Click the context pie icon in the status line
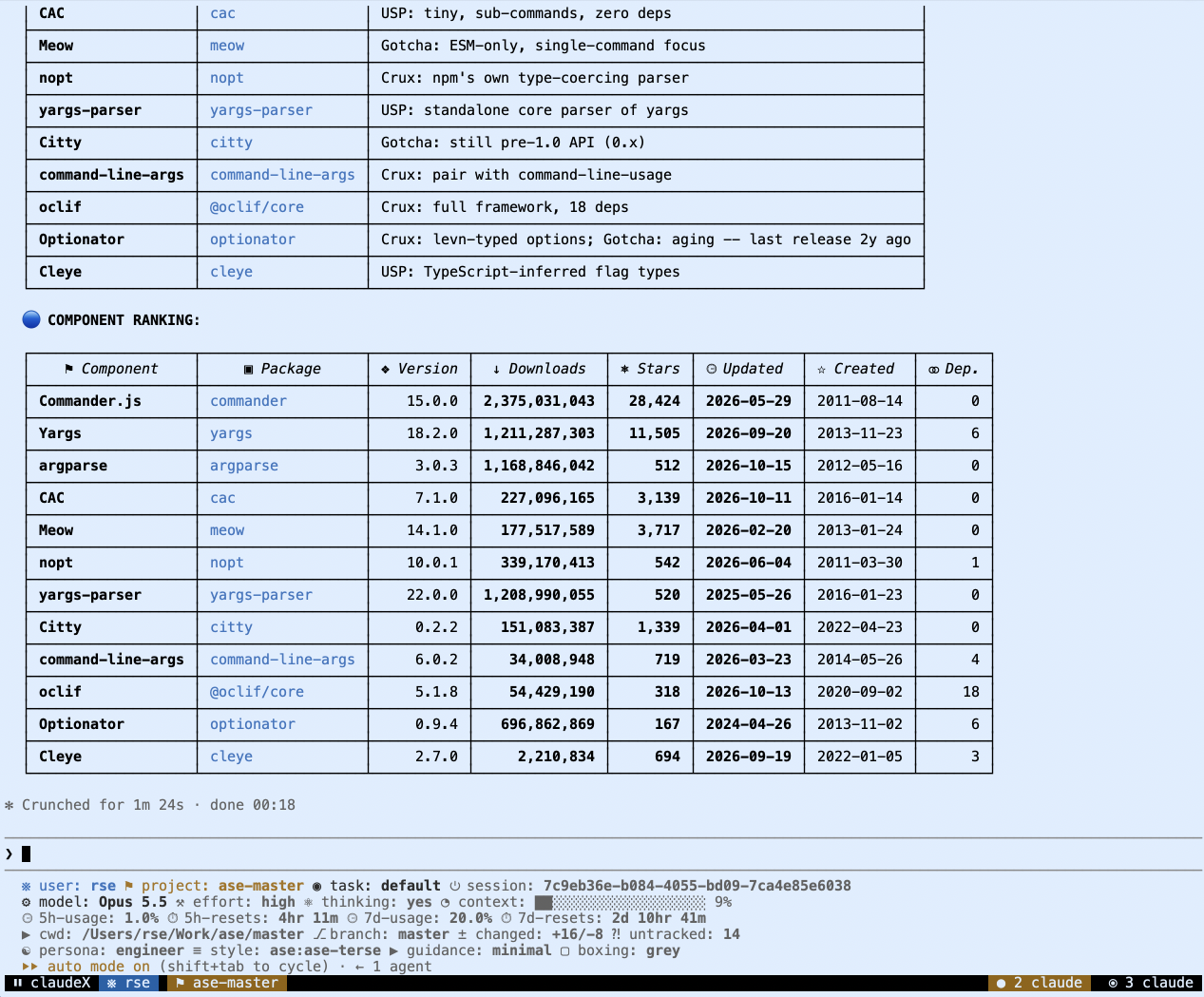The width and height of the screenshot is (1204, 997). (446, 902)
